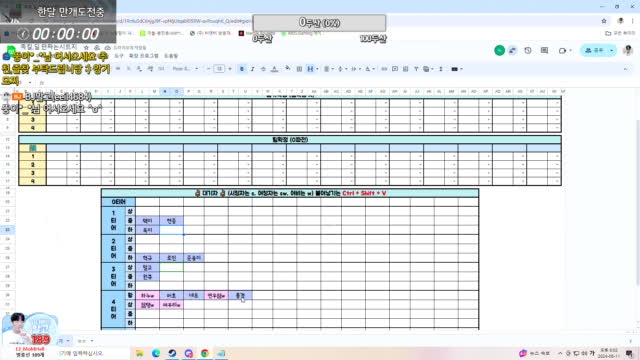Expand the share button dropdown arrow
The width and height of the screenshot is (640, 360).
(x=611, y=51)
